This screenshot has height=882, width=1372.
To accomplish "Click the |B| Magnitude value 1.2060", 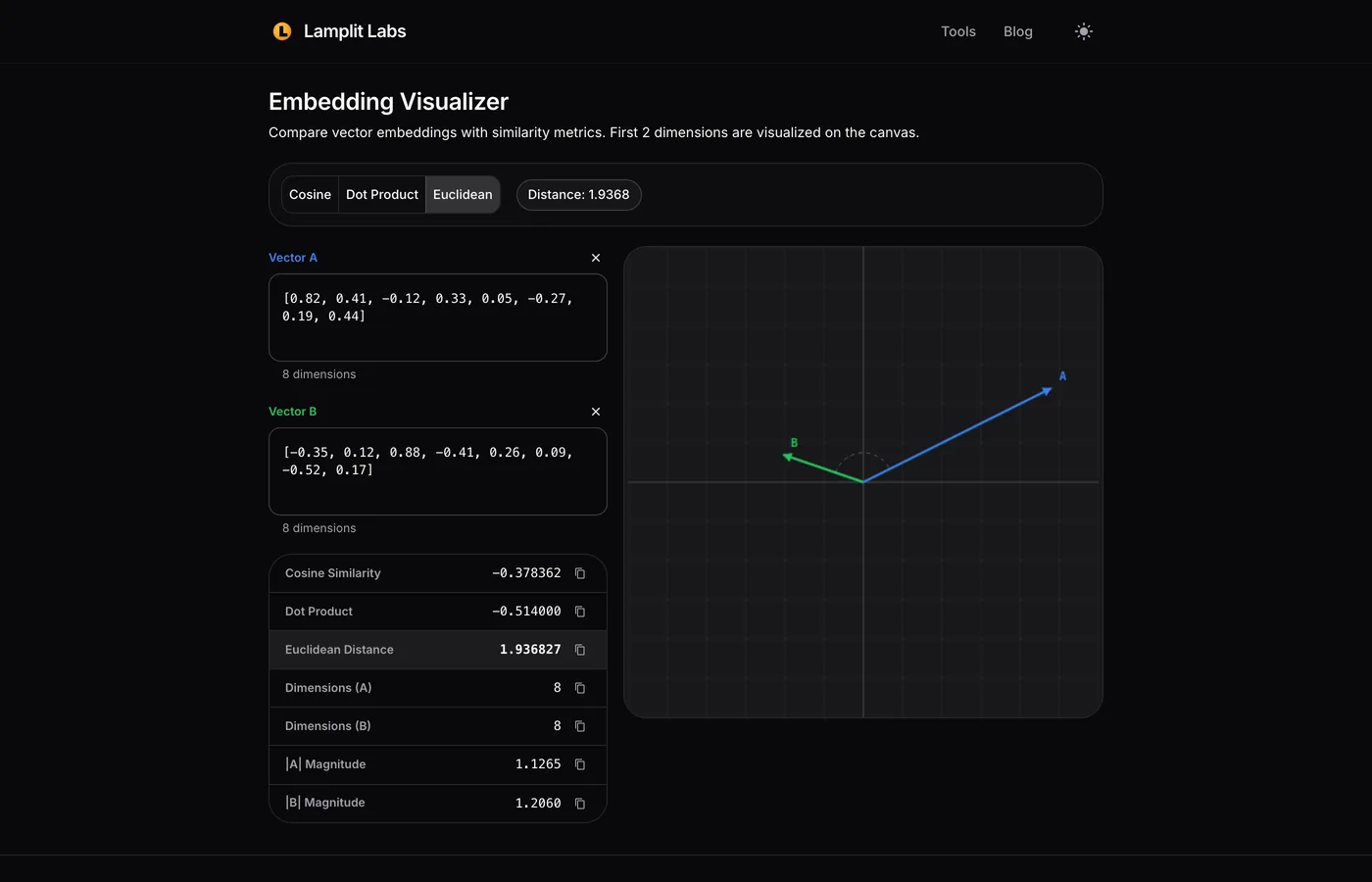I will pos(538,804).
